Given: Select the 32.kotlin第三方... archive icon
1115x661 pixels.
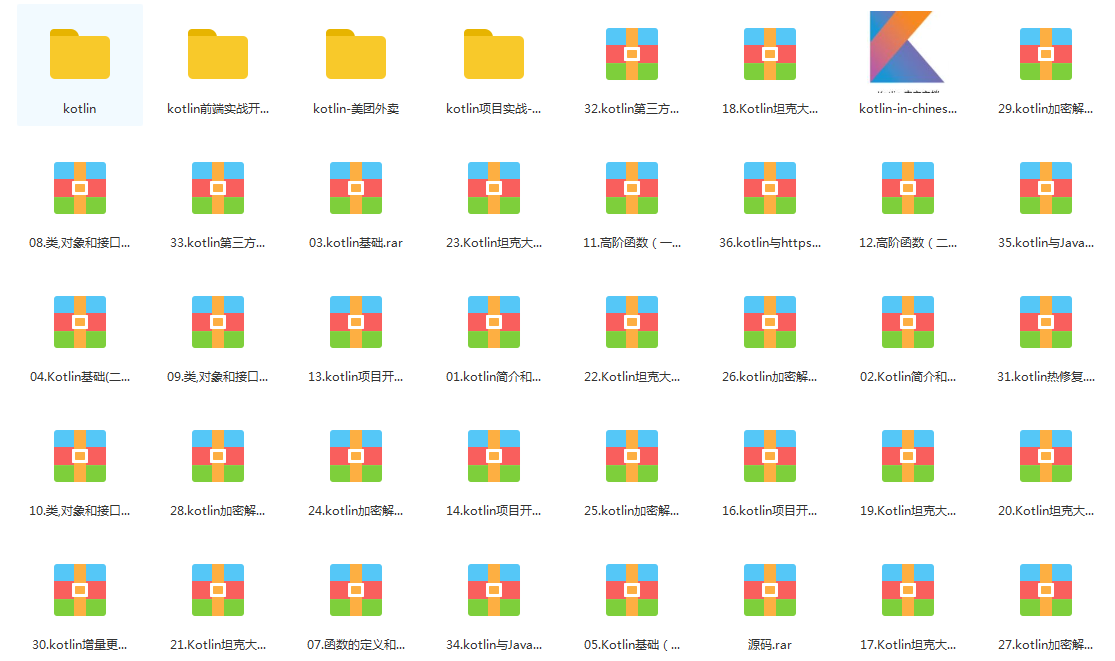Looking at the screenshot, I should (631, 54).
